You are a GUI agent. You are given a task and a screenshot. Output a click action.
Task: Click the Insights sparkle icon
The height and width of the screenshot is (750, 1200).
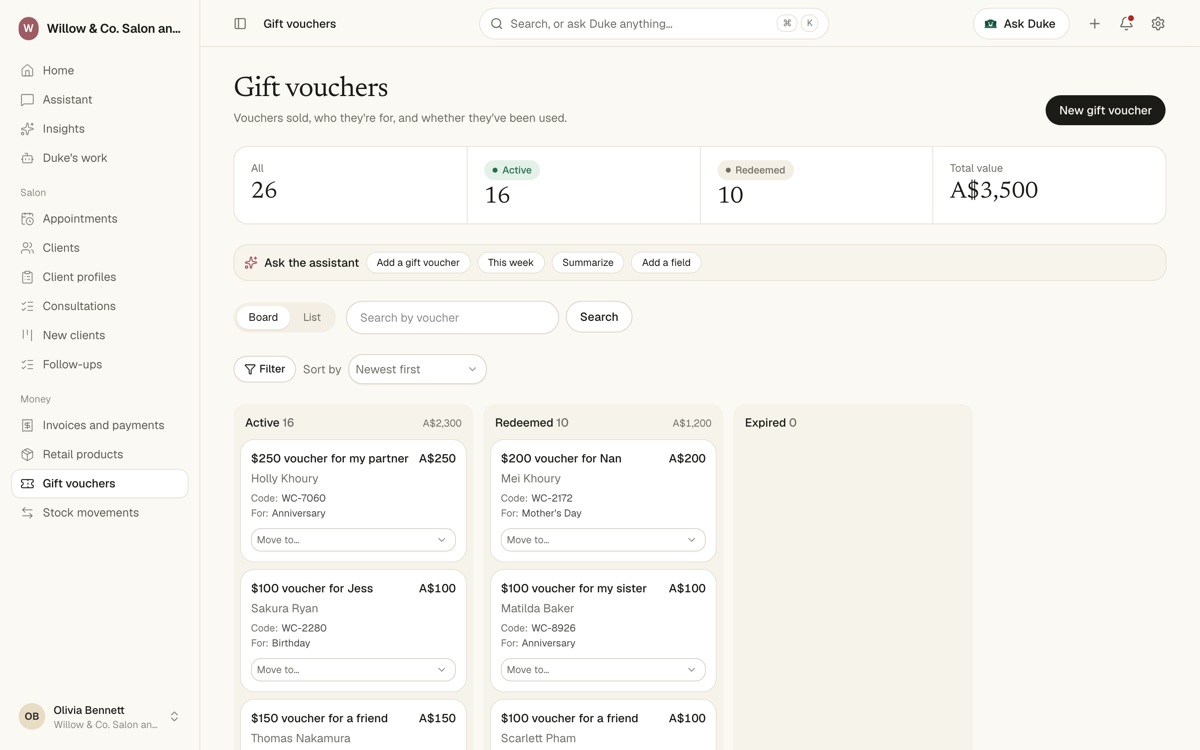click(27, 129)
